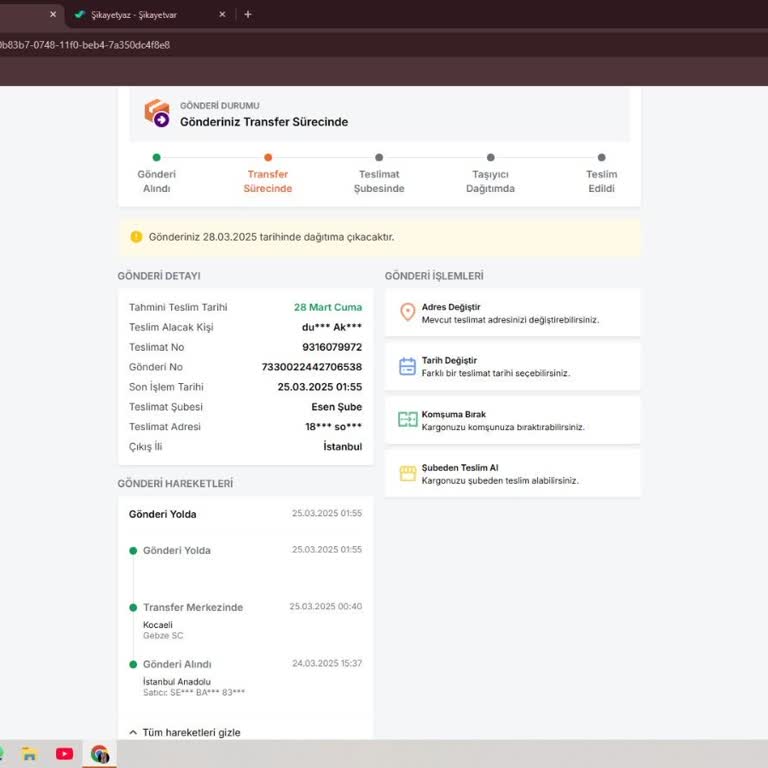Select the Taşıyıcı Dağıtımda step label
The image size is (768, 768).
click(x=490, y=181)
